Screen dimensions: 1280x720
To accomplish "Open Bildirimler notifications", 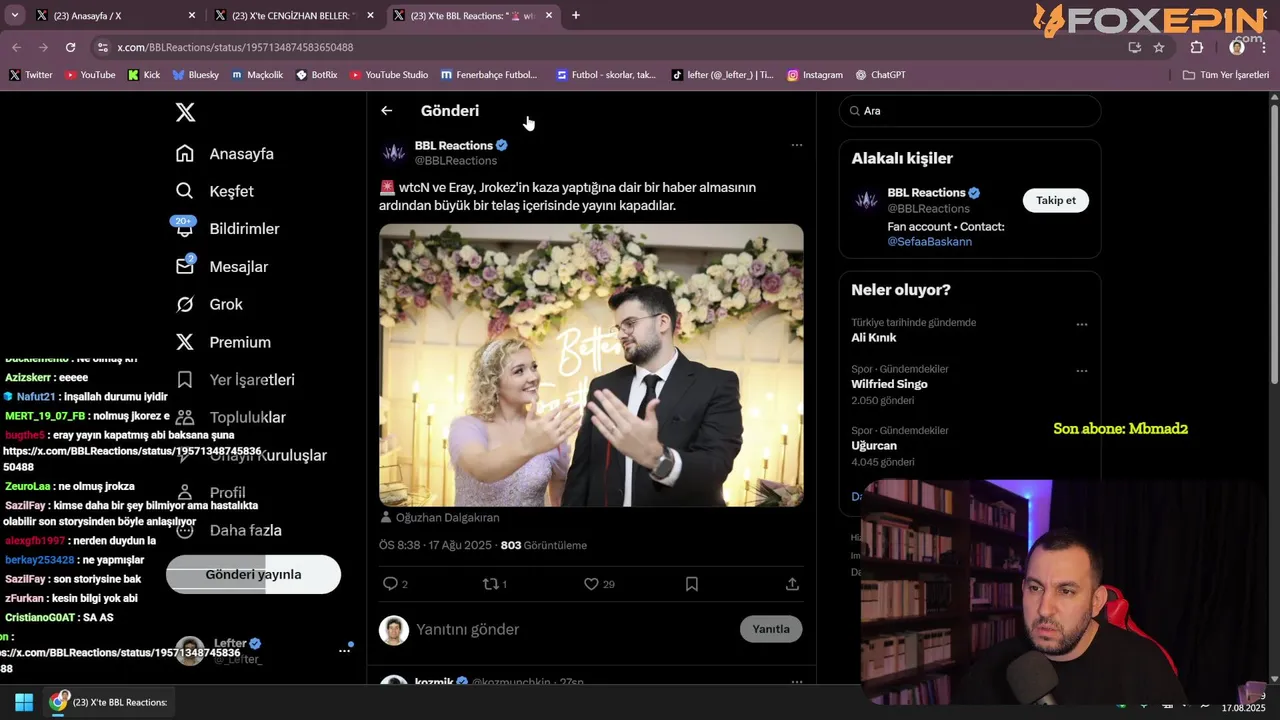I will (x=228, y=229).
